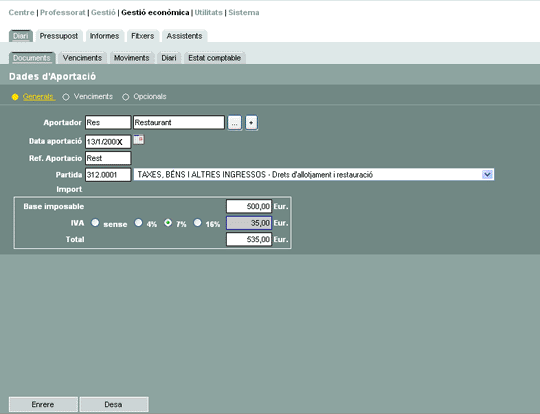Open the TAXES, BÉNS I ALTRES INGRESSOS combo box
Image resolution: width=540 pixels, height=414 pixels.
pos(314,175)
